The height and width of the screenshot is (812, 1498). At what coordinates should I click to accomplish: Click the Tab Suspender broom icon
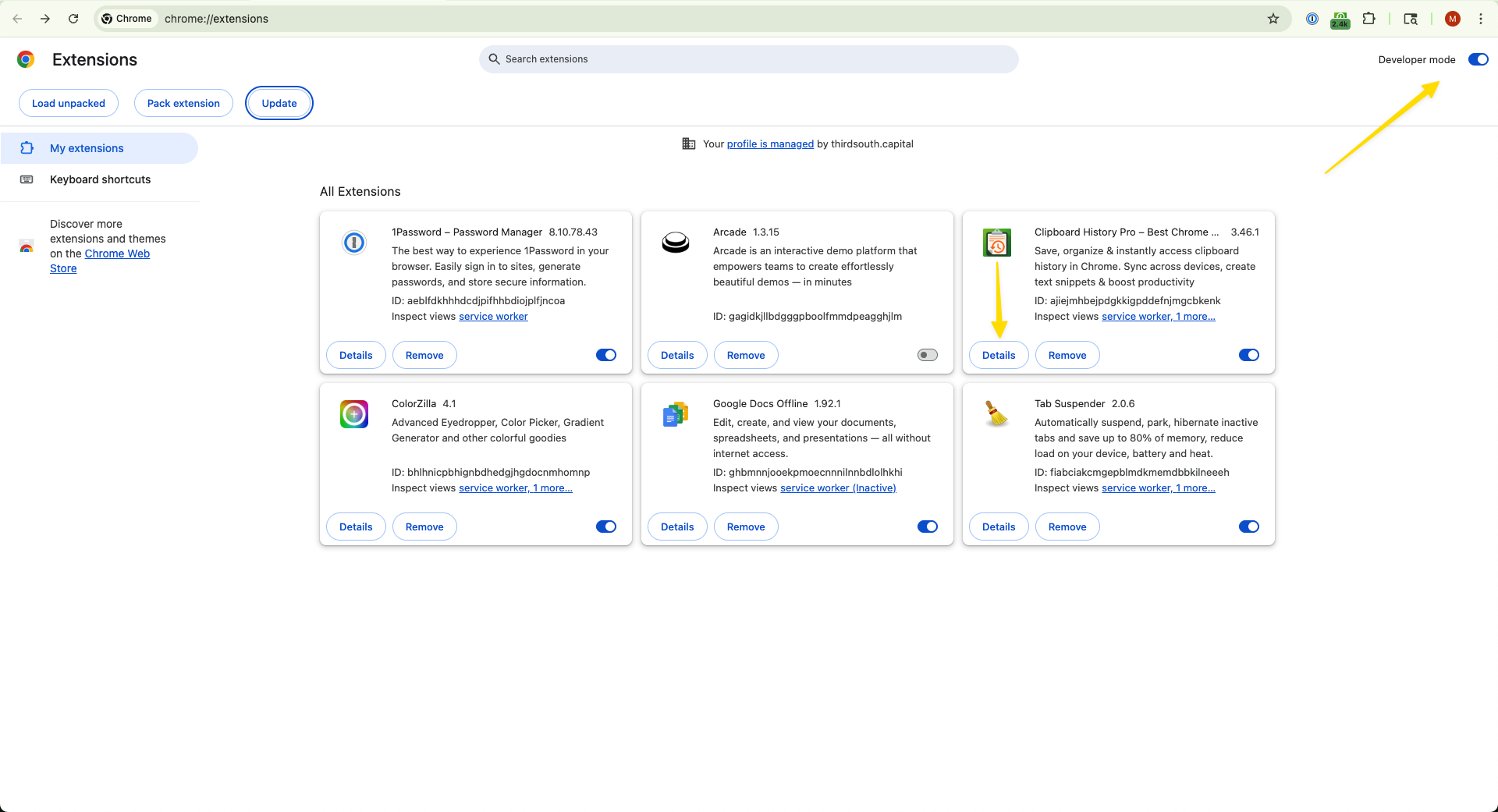[x=996, y=413]
